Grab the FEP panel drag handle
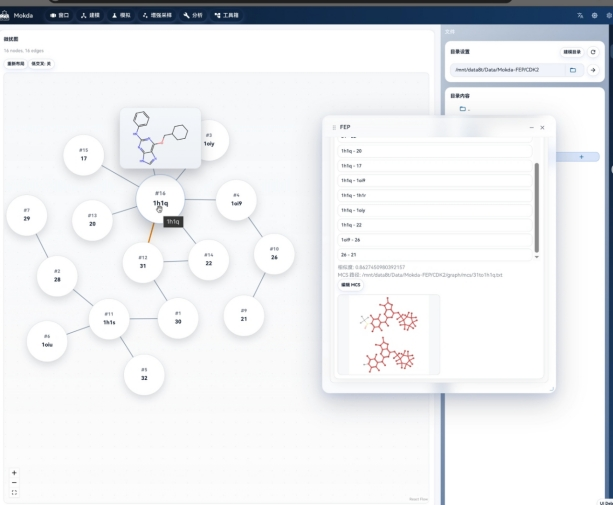The height and width of the screenshot is (505, 613). [x=334, y=127]
